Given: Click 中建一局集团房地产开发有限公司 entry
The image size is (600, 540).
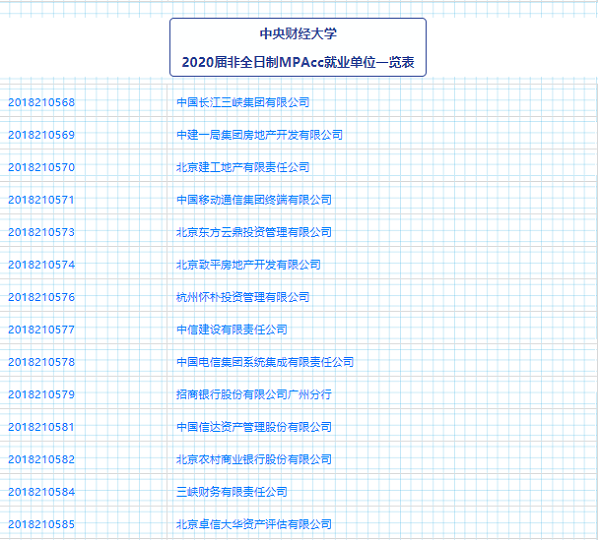Looking at the screenshot, I should (259, 135).
